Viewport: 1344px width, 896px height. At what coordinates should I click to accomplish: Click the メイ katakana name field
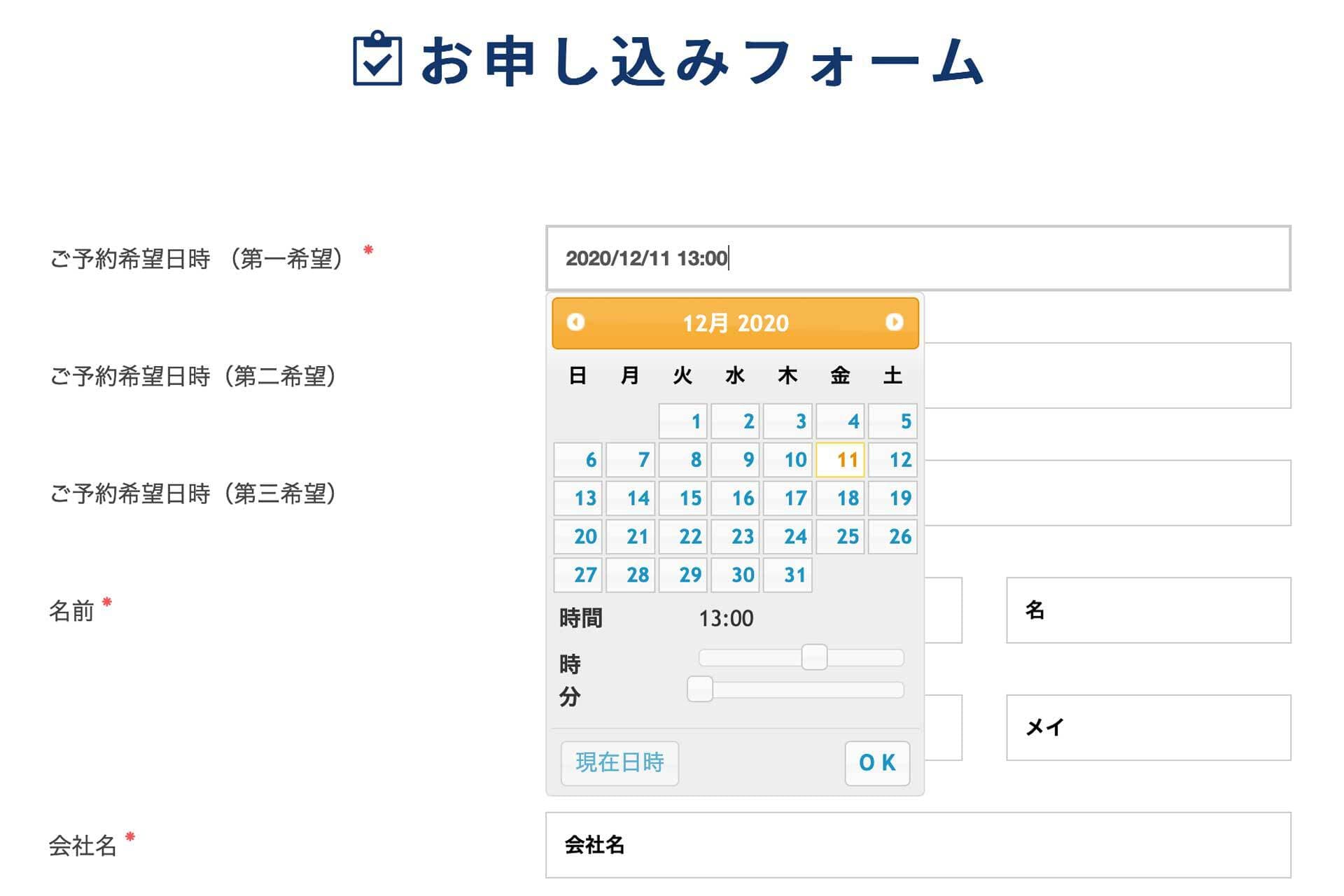pyautogui.click(x=1148, y=728)
